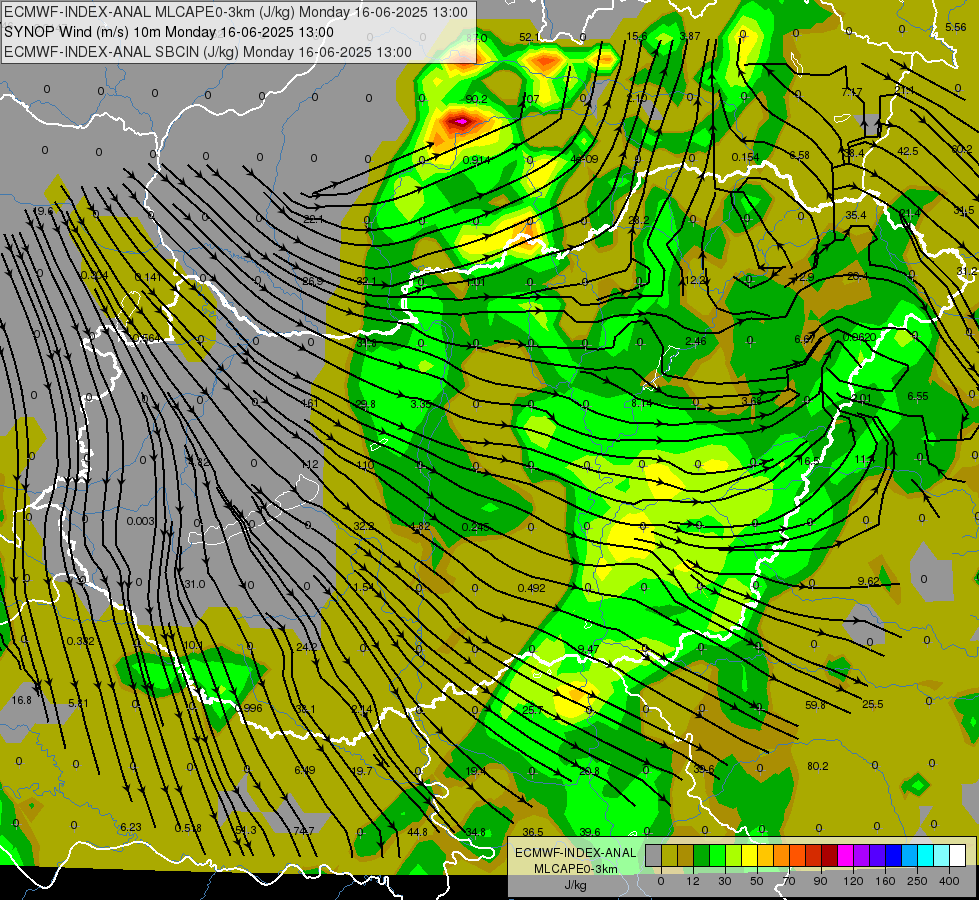Click the map value '3.35'
The height and width of the screenshot is (900, 979).
pos(421,404)
